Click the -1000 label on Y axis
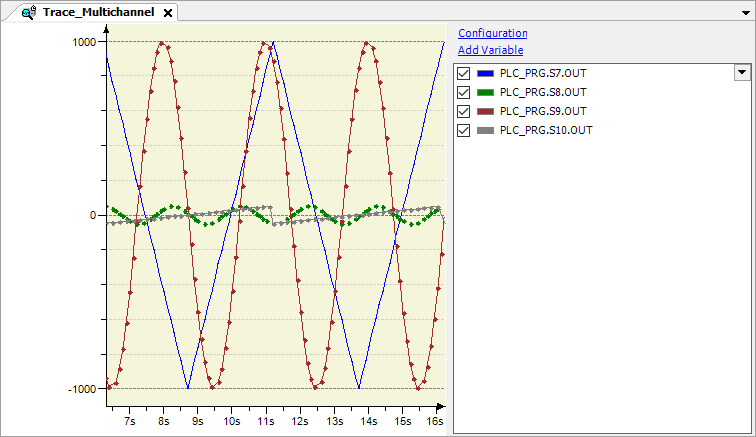The width and height of the screenshot is (756, 437). (x=82, y=389)
